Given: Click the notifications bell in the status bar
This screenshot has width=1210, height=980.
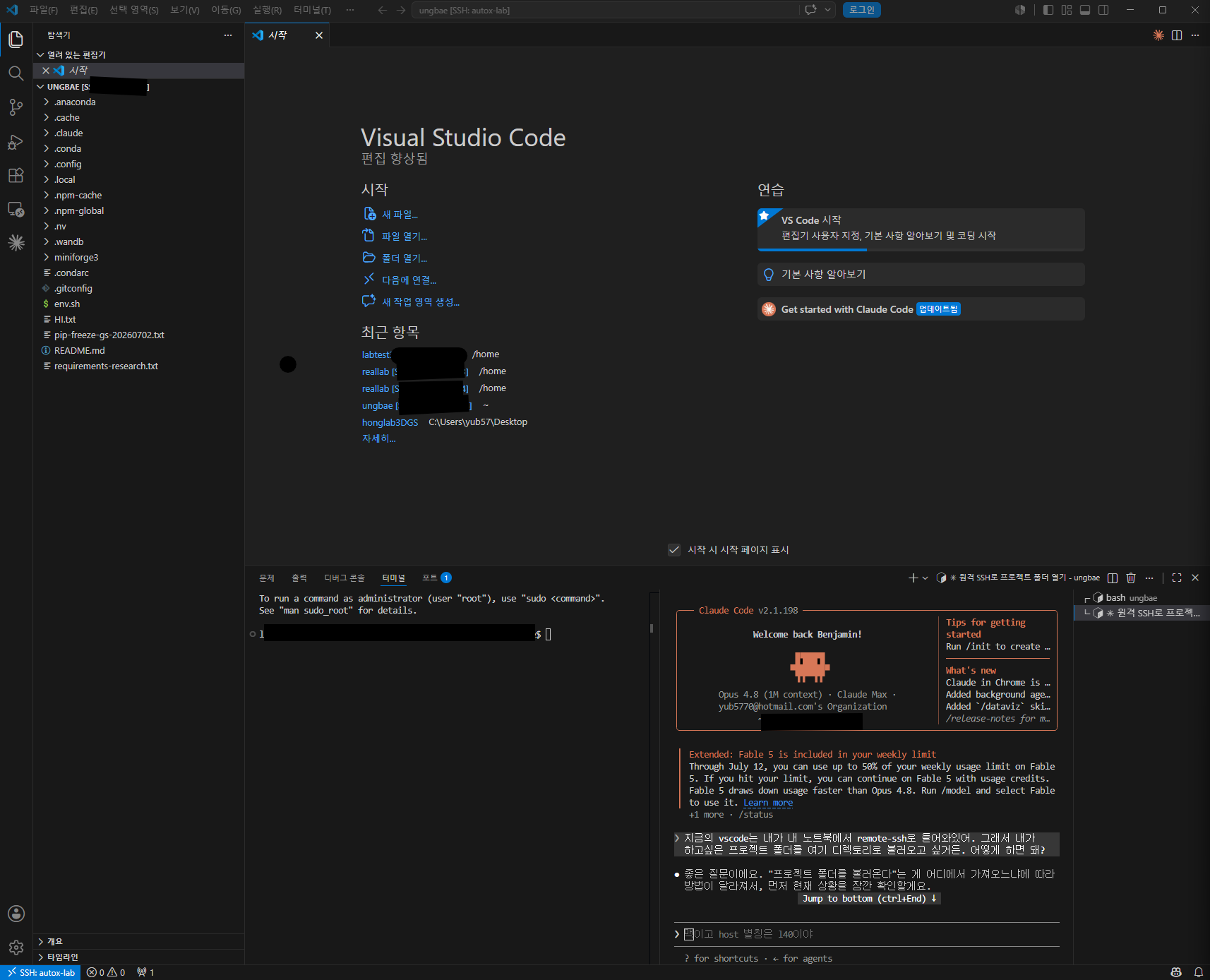Looking at the screenshot, I should [x=1199, y=972].
